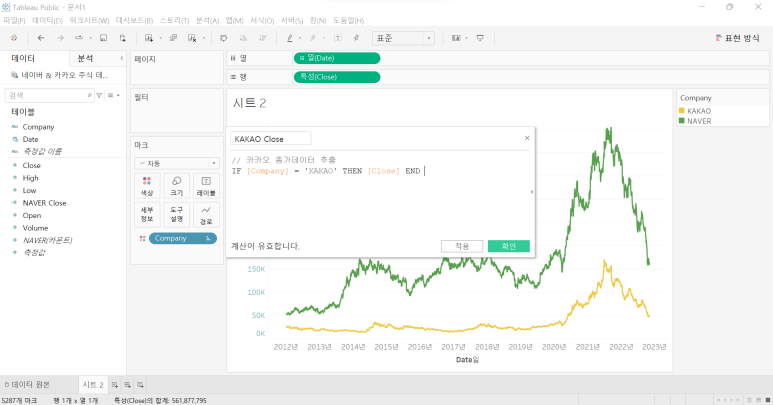
Task: Open the 데이터(D) menu
Action: tap(48, 20)
